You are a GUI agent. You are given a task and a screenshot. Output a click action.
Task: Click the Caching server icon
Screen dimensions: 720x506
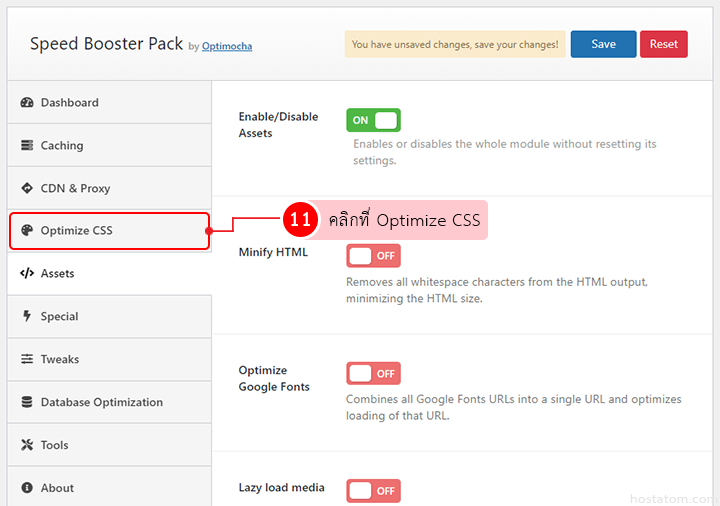pyautogui.click(x=27, y=146)
